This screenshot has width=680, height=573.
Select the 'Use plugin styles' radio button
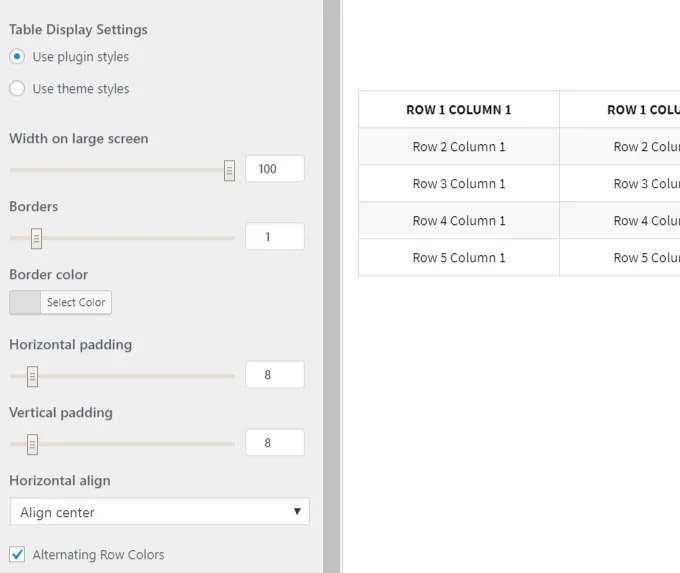tap(17, 57)
